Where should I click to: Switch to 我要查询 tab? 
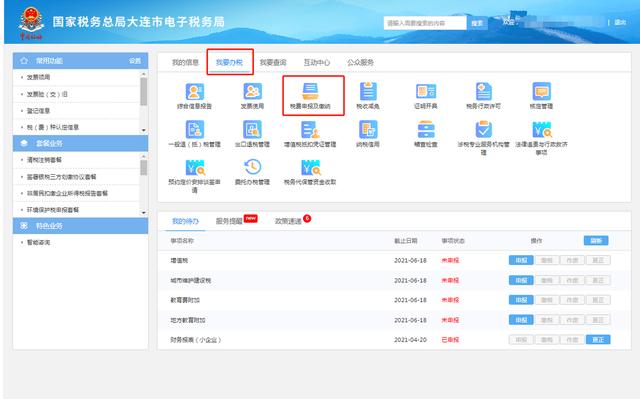click(273, 62)
